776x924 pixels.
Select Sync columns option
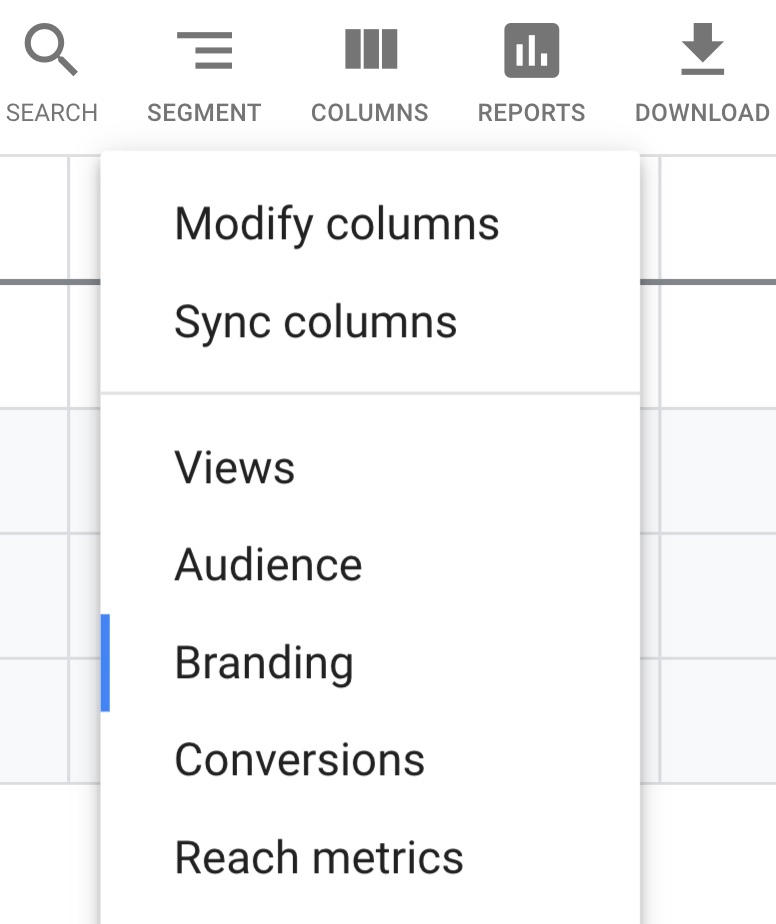point(316,322)
